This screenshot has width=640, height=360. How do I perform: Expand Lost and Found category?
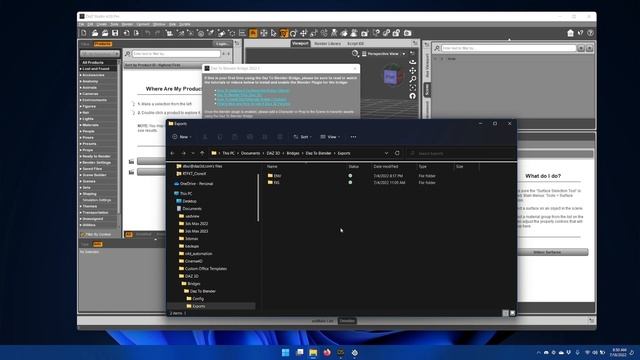click(81, 69)
